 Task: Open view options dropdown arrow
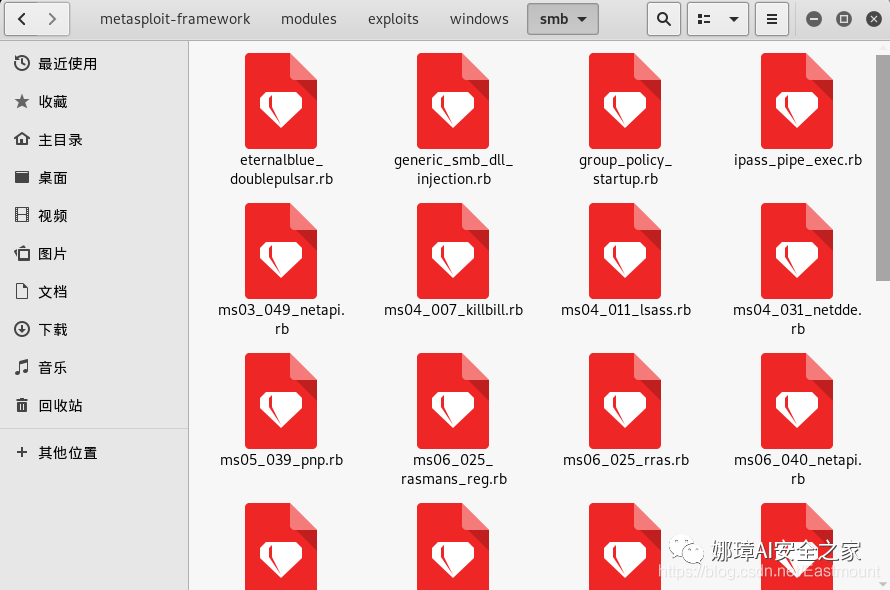734,19
